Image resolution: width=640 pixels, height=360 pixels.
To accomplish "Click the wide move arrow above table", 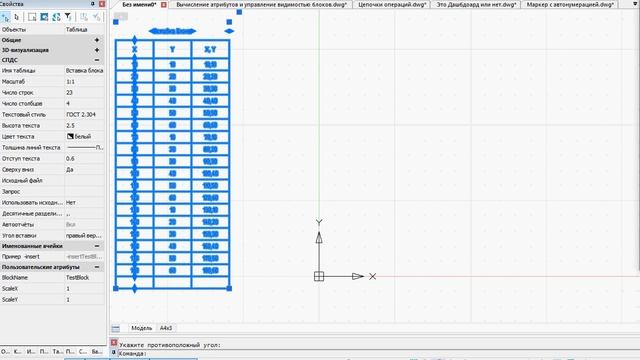I will pyautogui.click(x=172, y=31).
